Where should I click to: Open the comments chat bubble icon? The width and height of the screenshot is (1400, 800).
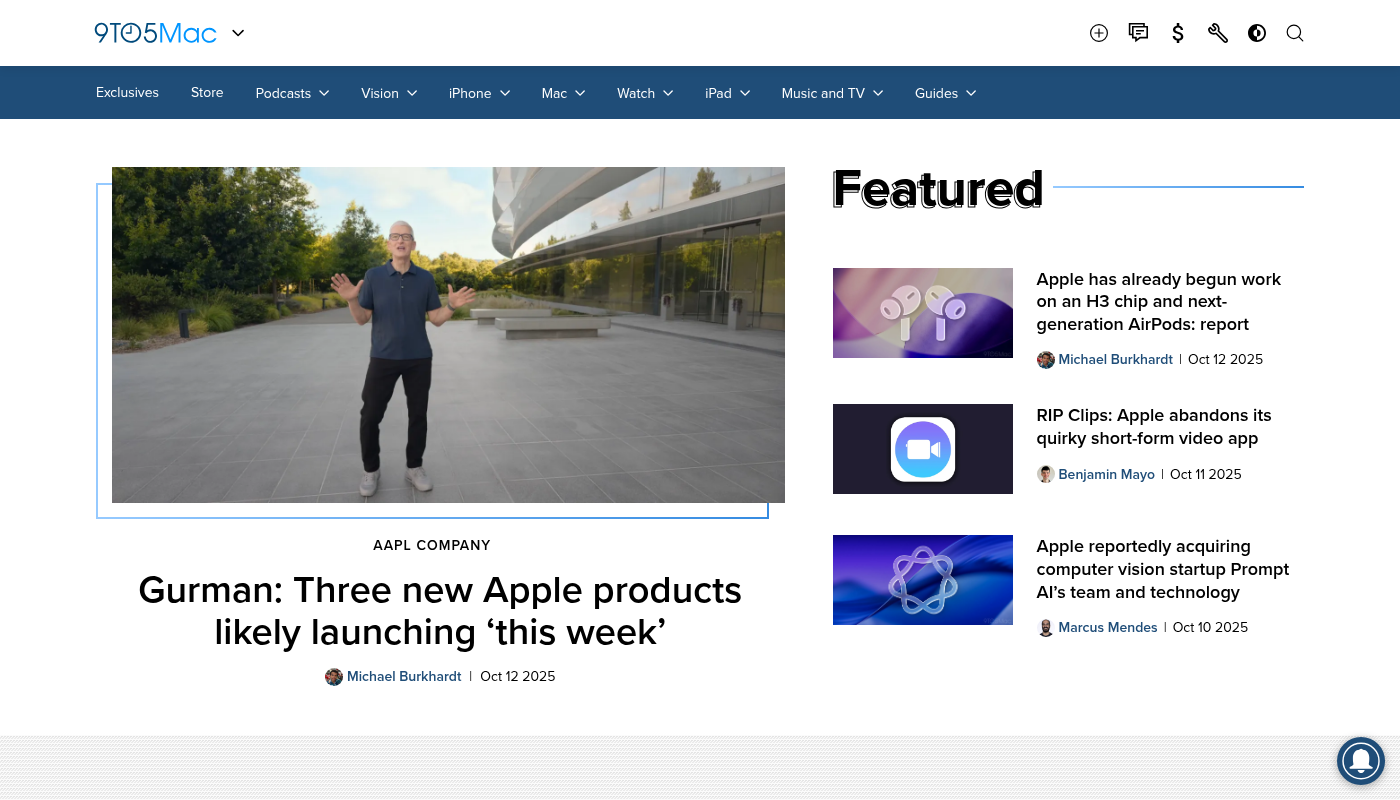pos(1138,33)
